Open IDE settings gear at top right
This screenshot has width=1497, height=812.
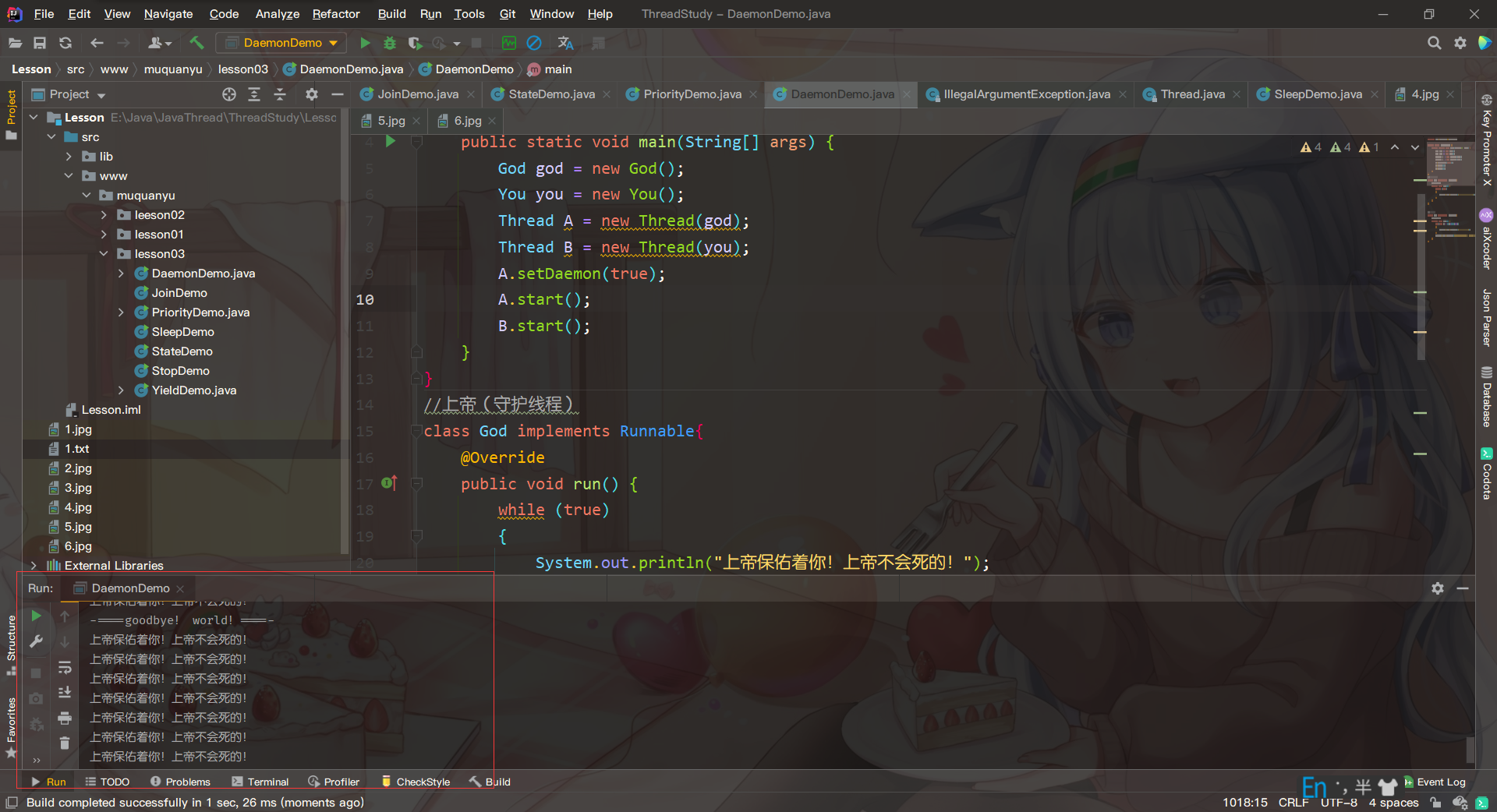[1460, 43]
